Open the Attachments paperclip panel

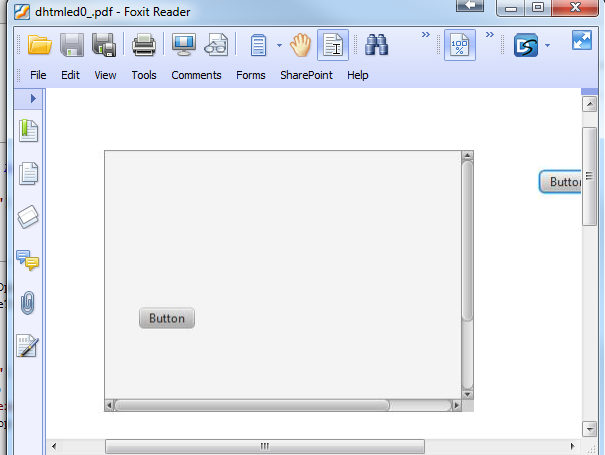coord(27,303)
